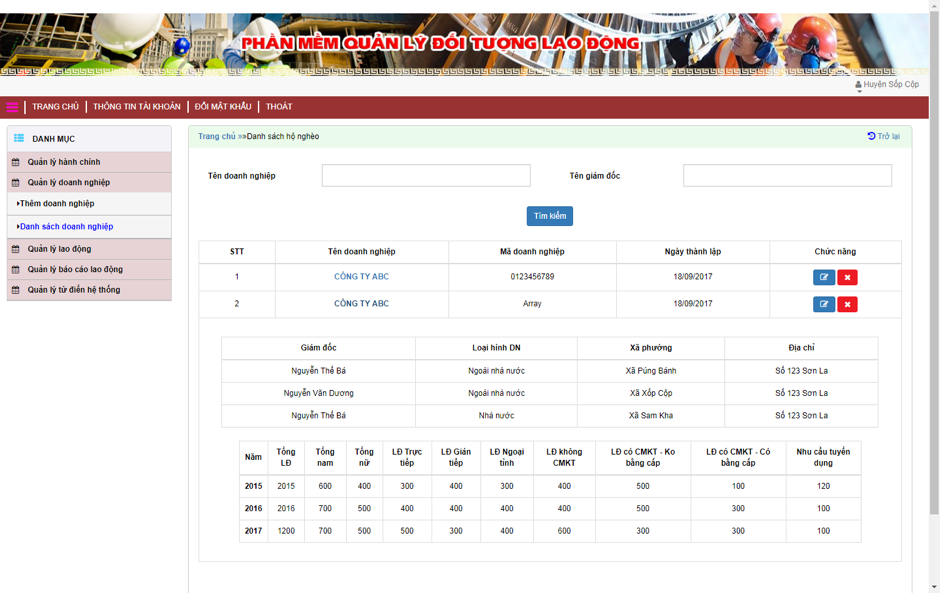Viewport: 940px width, 593px height.
Task: Expand Quản lý báo cáo lao động section
Action: pos(75,269)
